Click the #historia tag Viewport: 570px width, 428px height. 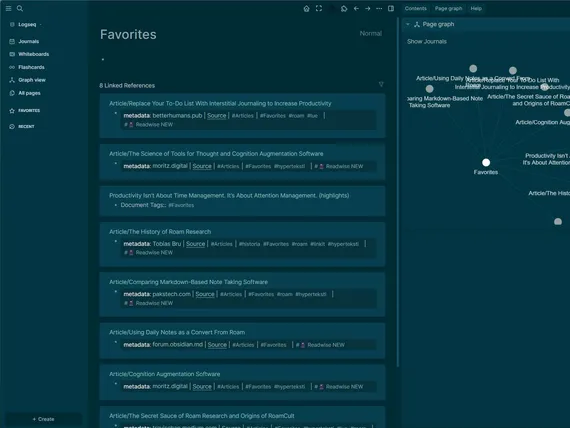click(249, 244)
